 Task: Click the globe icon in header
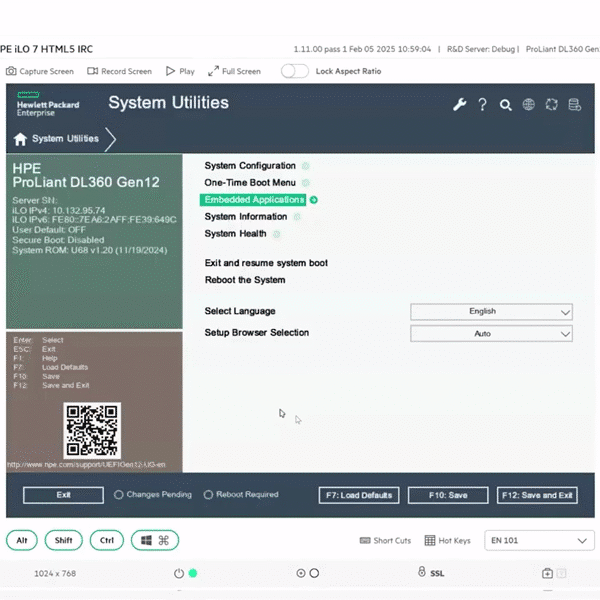[x=528, y=104]
